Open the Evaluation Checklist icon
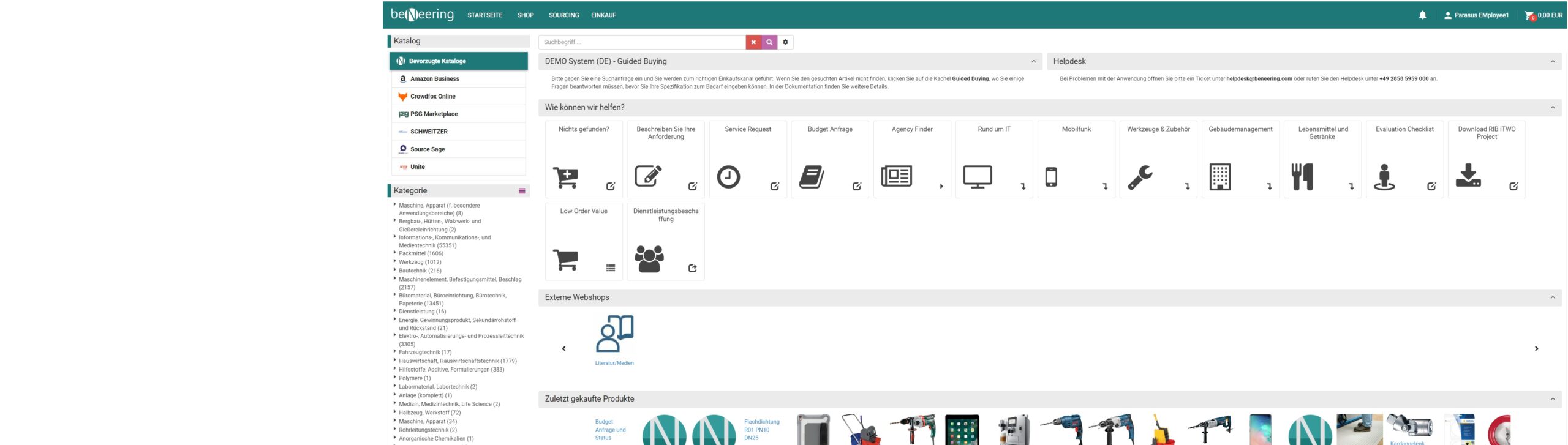Viewport: 1568px width, 445px height. point(1384,178)
